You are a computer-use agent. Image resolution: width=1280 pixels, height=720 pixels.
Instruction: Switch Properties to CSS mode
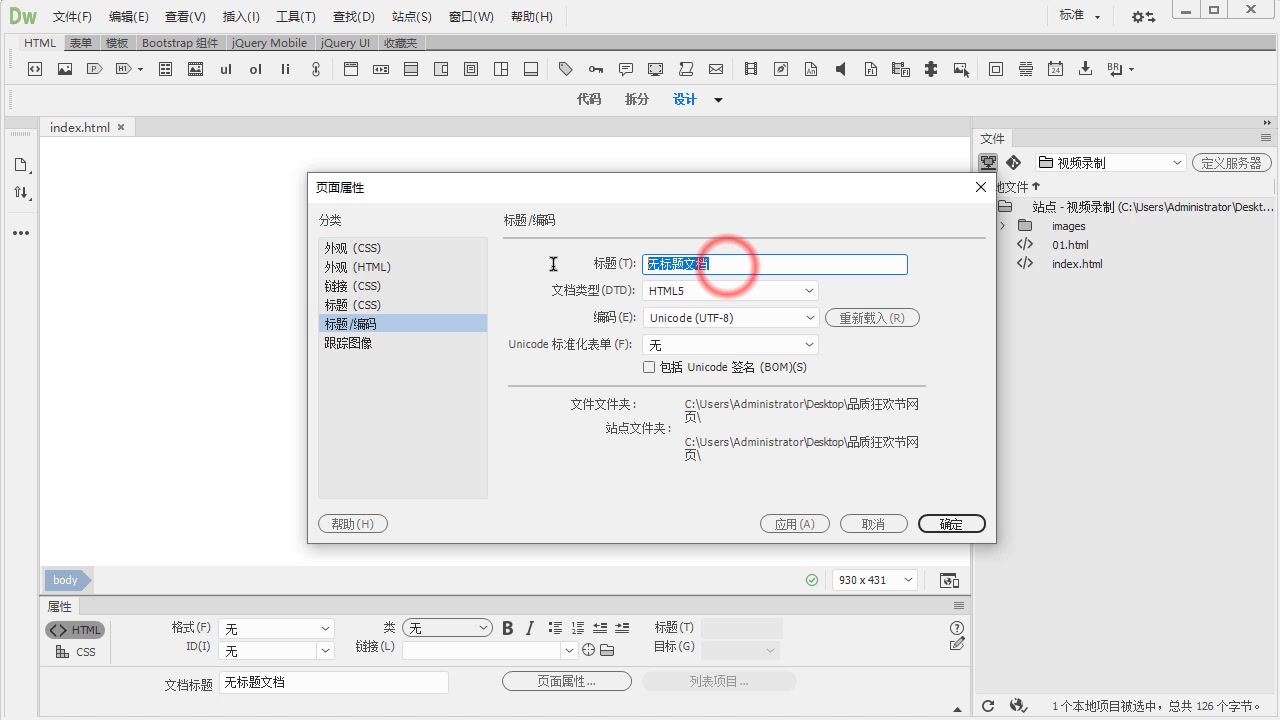coord(75,652)
